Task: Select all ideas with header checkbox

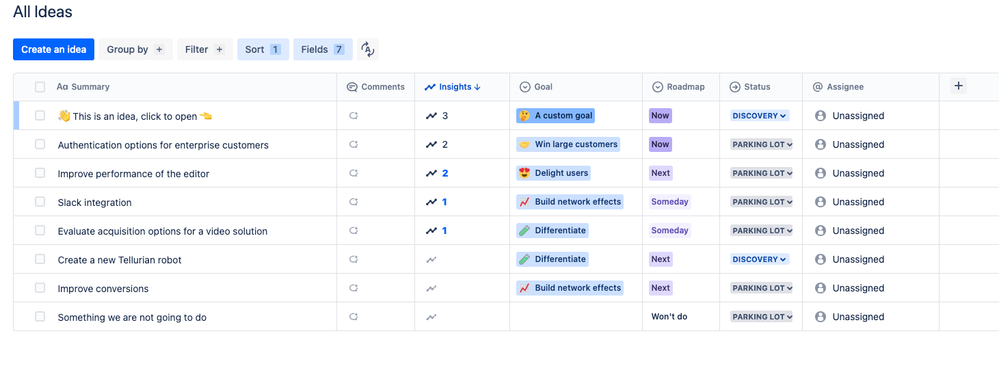Action: pos(40,87)
